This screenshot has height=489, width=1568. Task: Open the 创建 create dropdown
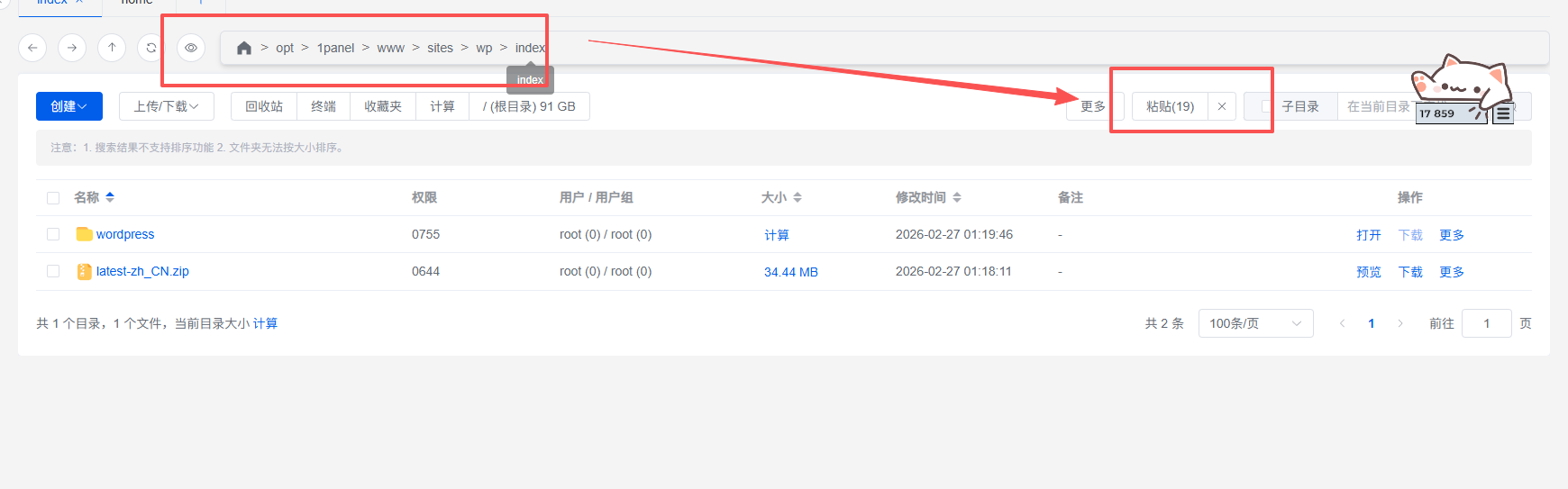coord(68,106)
